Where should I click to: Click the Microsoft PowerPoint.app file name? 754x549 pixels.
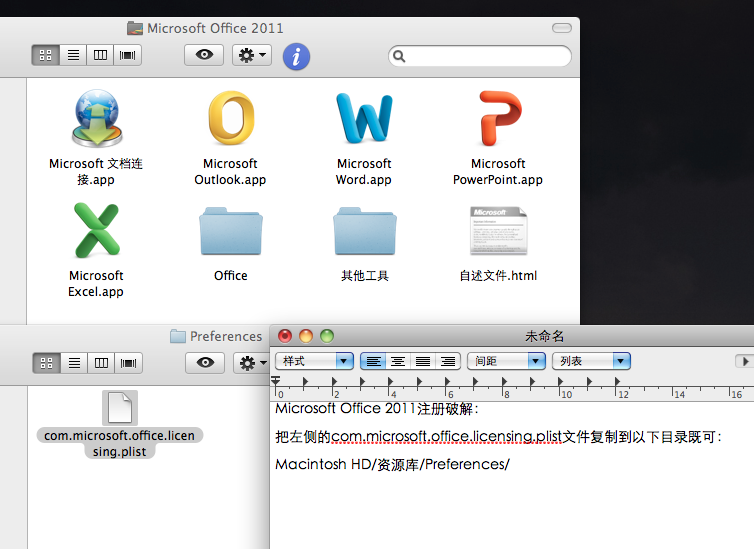coord(498,172)
